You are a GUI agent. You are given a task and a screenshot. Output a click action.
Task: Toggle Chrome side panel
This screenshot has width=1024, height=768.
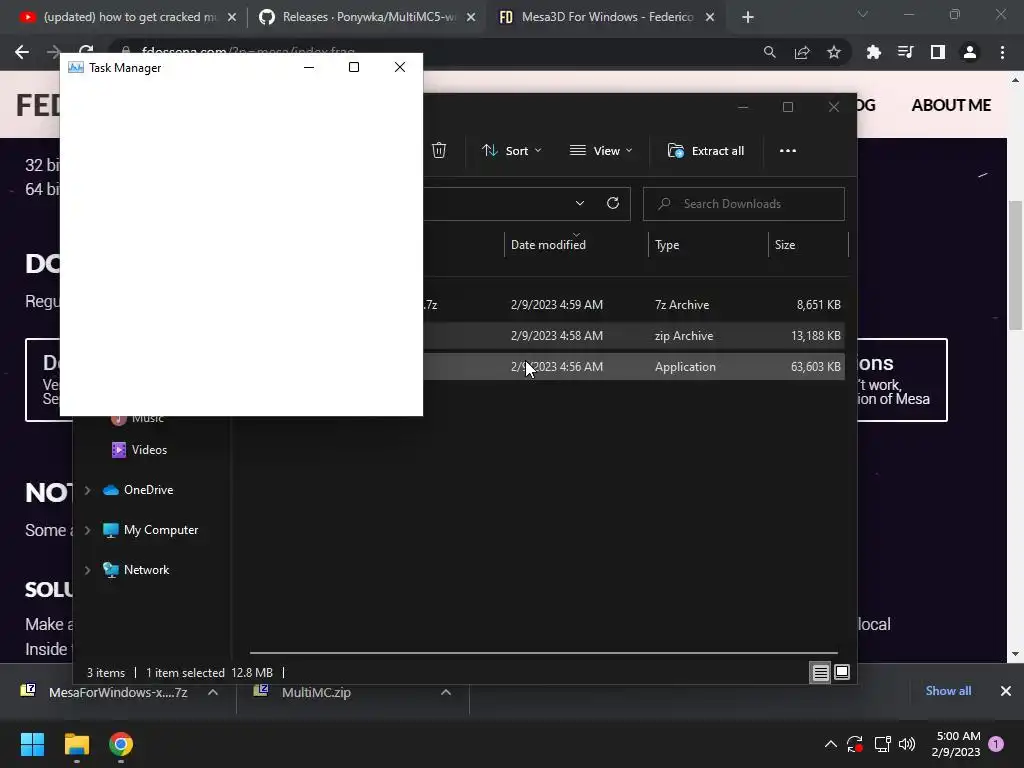coord(938,52)
